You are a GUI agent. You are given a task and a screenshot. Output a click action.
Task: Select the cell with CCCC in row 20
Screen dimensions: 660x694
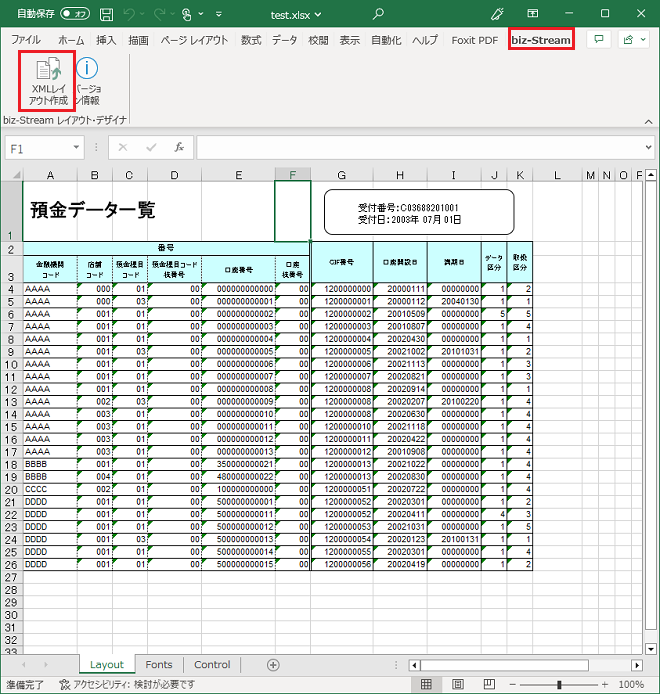pyautogui.click(x=50, y=489)
